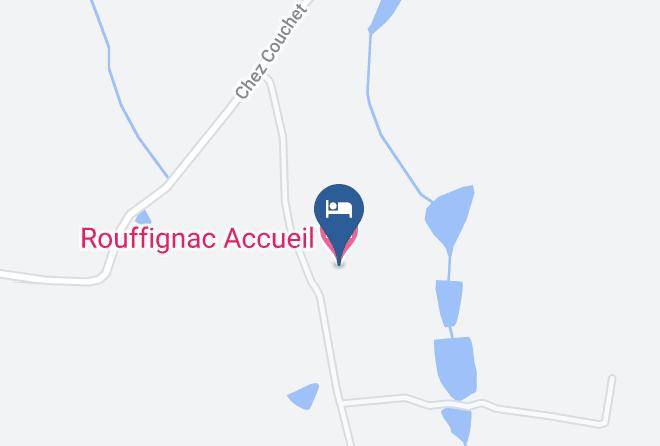
Task: Select the large pond east of hotel pin
Action: click(450, 216)
